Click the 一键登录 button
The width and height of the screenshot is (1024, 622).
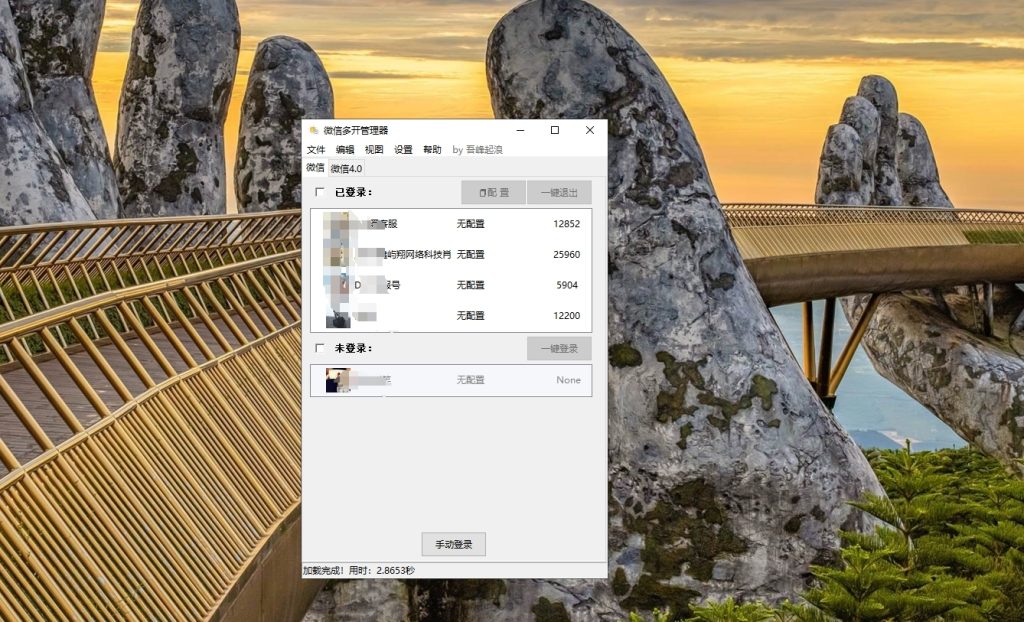coord(559,349)
